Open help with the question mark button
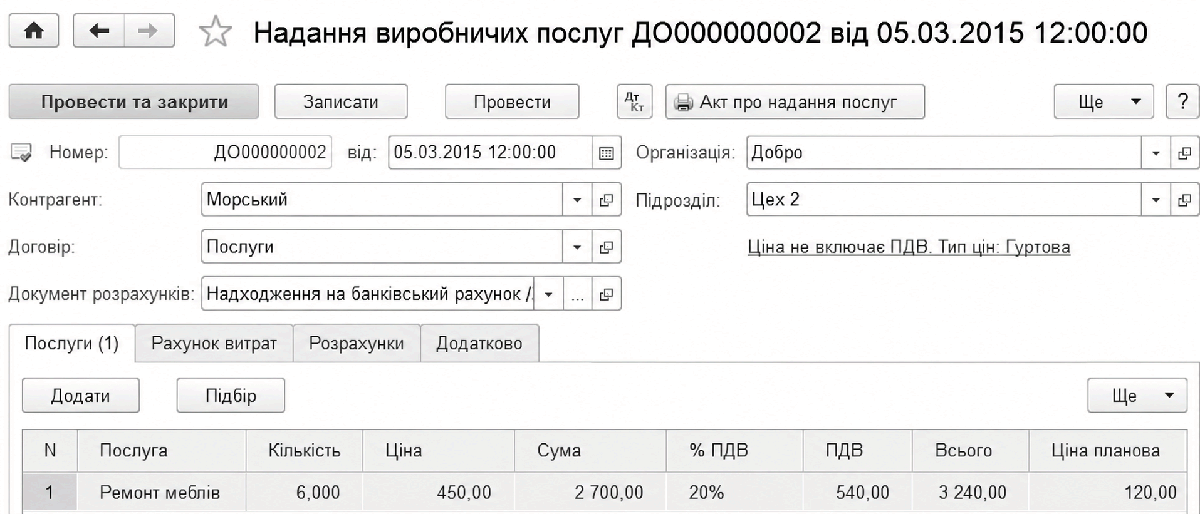Image resolution: width=1200 pixels, height=514 pixels. (1183, 101)
